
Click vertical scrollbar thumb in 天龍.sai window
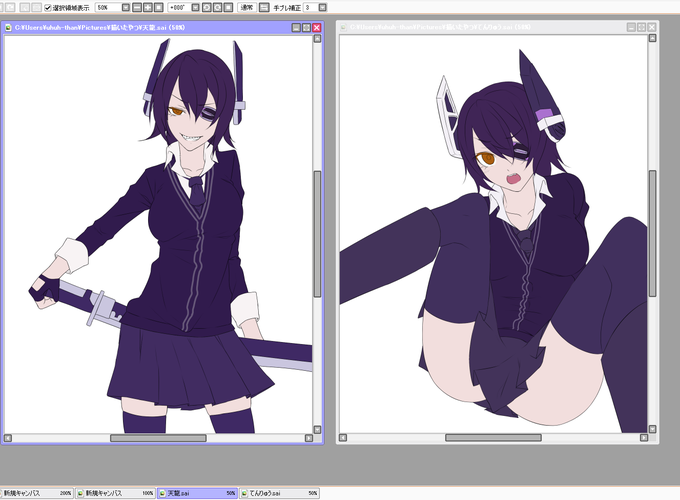coord(317,234)
